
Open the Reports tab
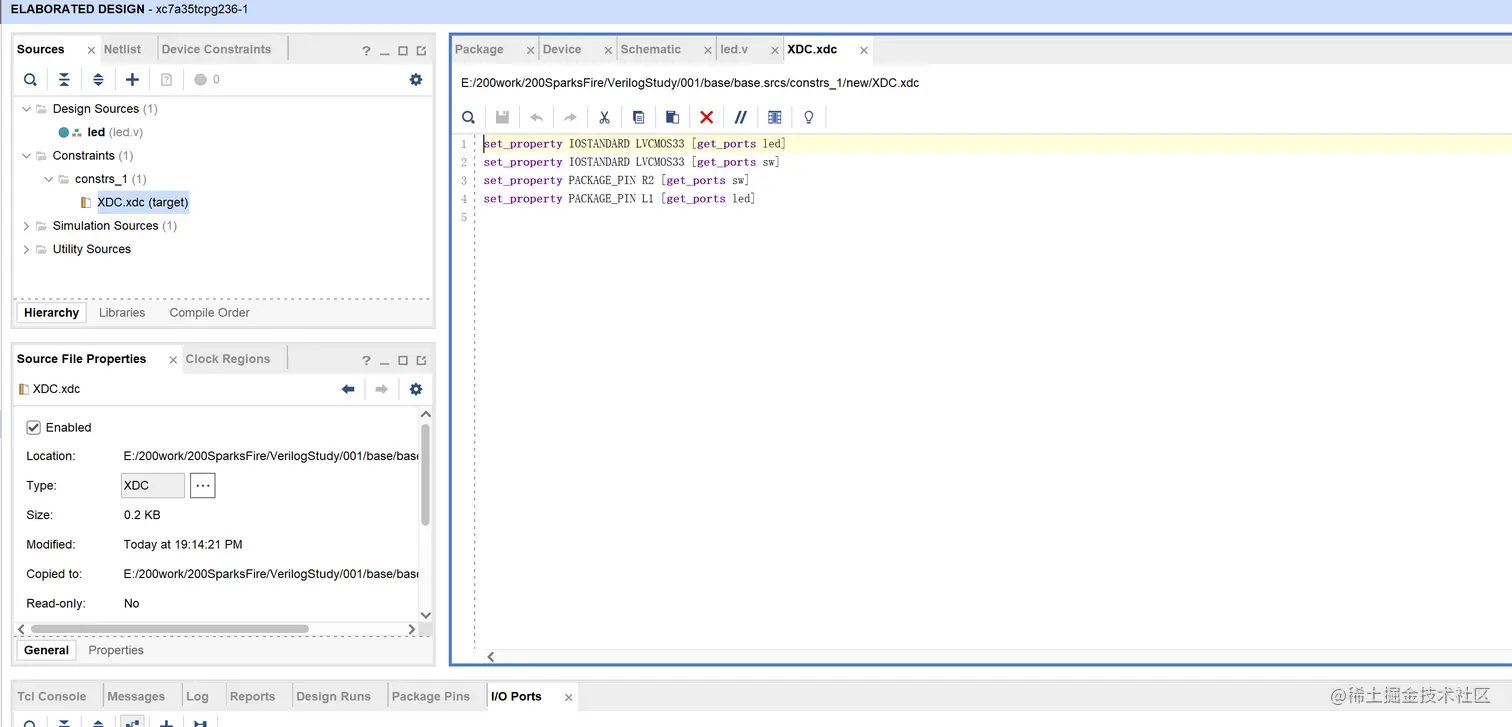click(252, 696)
